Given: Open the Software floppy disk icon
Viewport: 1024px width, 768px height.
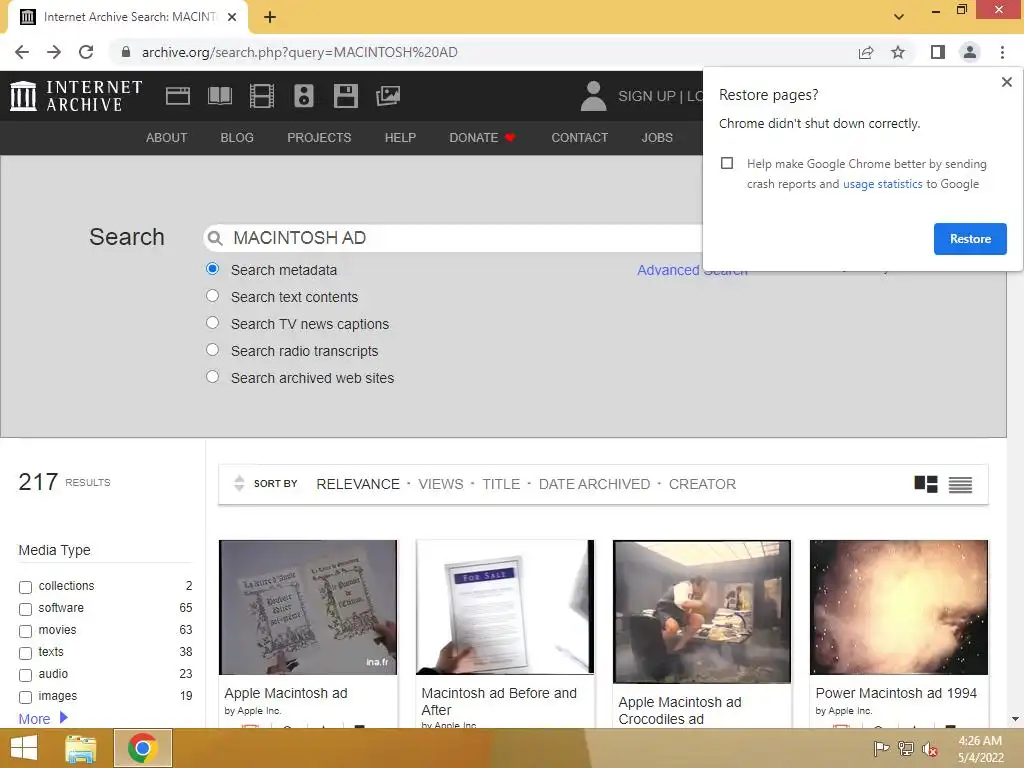Looking at the screenshot, I should tap(345, 96).
